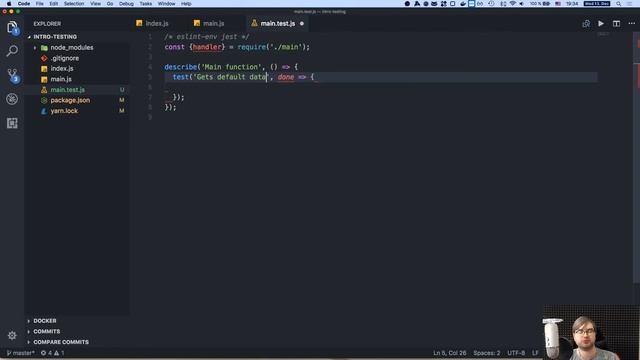Open the Explorer view in activity bar
The width and height of the screenshot is (640, 360).
12,27
